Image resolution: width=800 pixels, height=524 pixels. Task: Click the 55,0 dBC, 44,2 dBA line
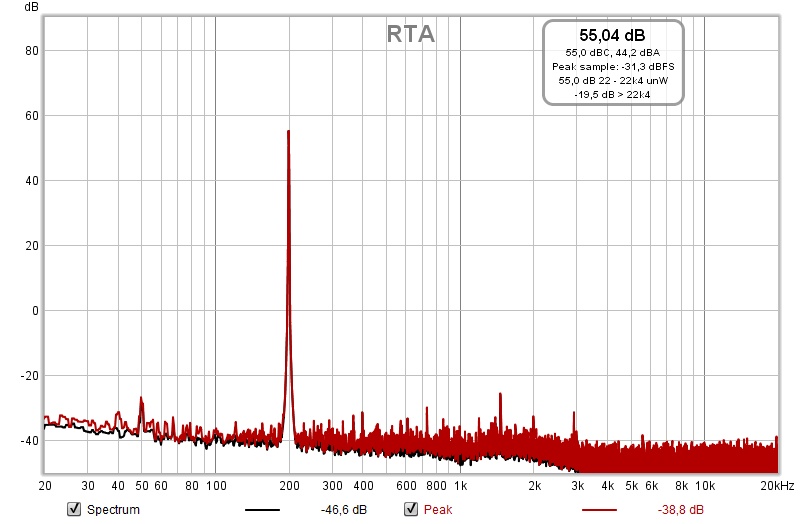click(613, 52)
